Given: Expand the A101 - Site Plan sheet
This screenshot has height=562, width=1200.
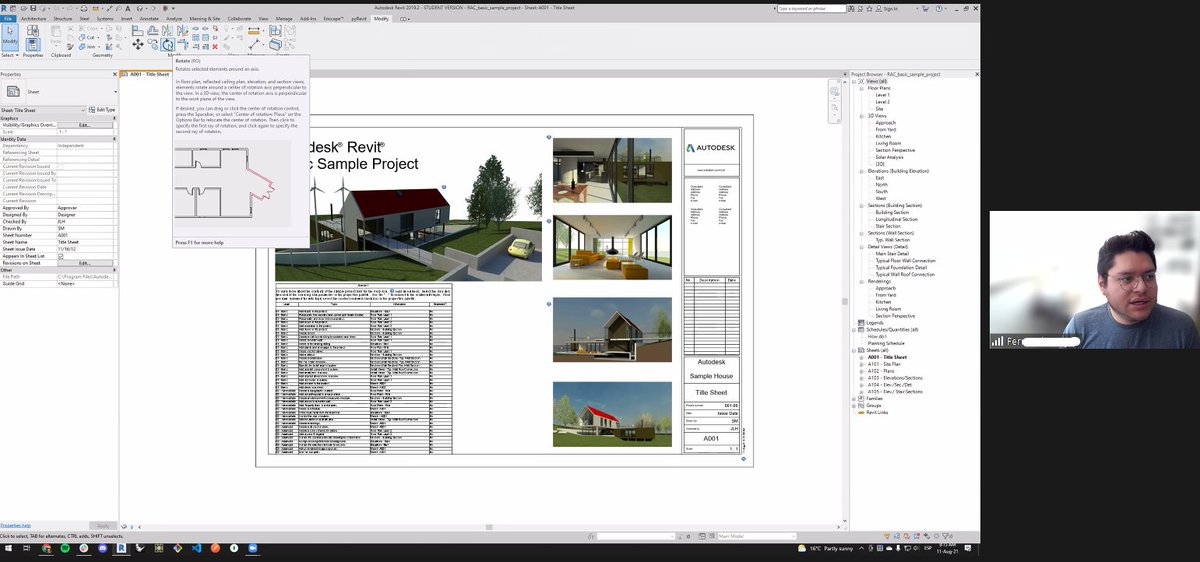Looking at the screenshot, I should coord(861,364).
